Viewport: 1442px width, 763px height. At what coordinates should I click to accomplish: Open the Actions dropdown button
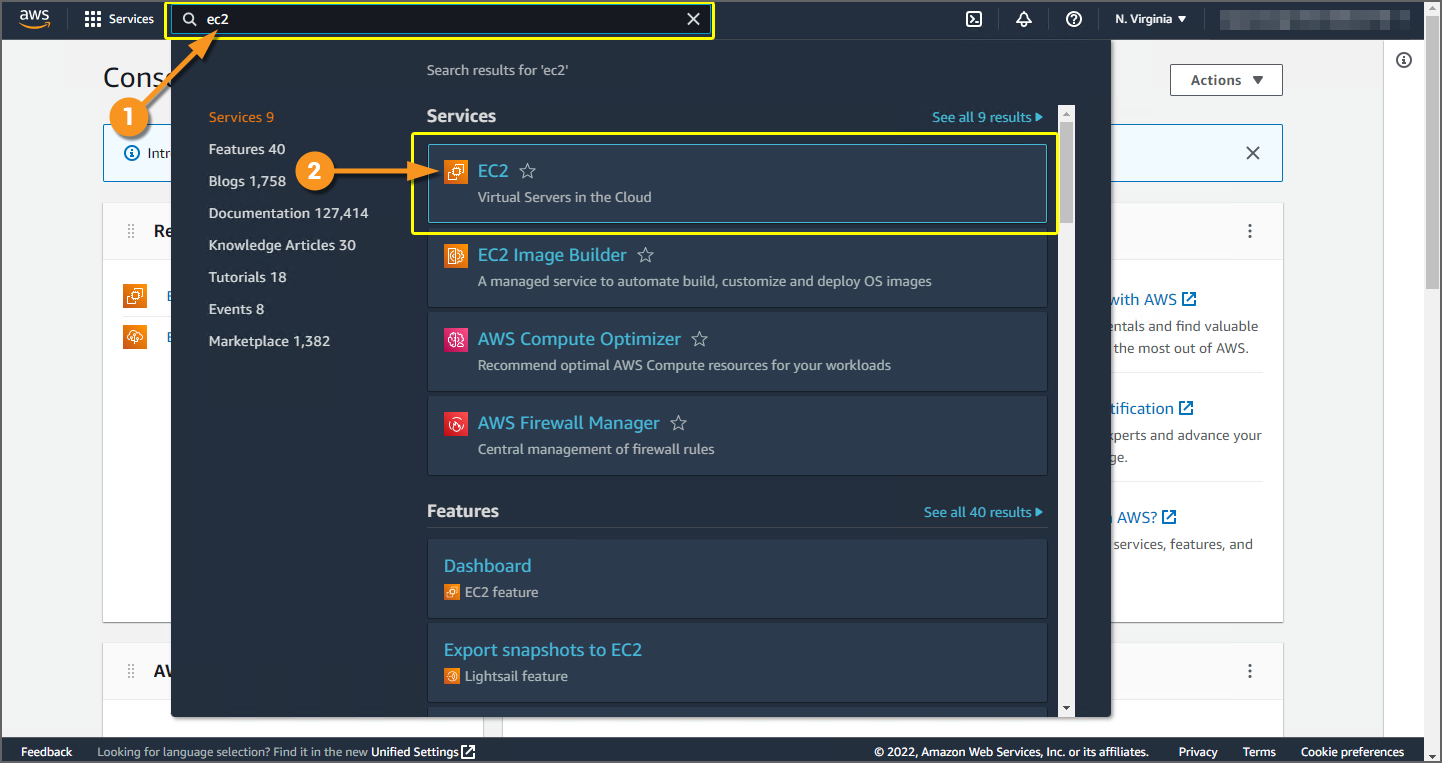pyautogui.click(x=1226, y=80)
